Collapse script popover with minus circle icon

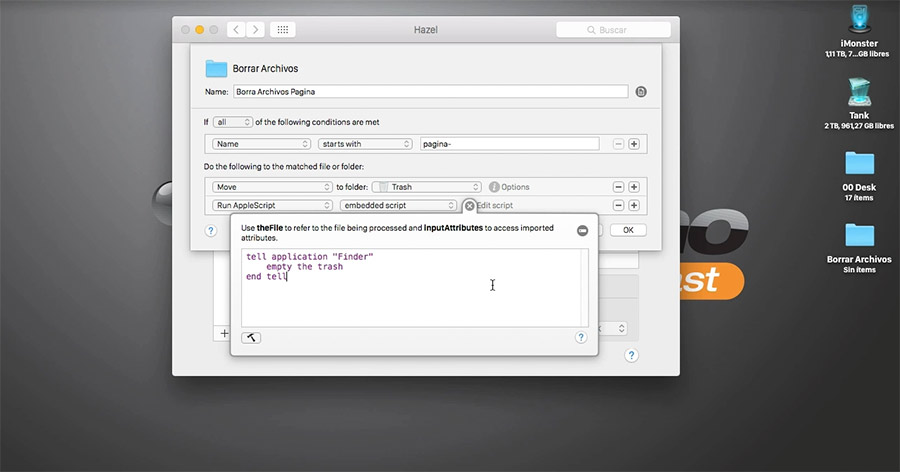pyautogui.click(x=583, y=231)
